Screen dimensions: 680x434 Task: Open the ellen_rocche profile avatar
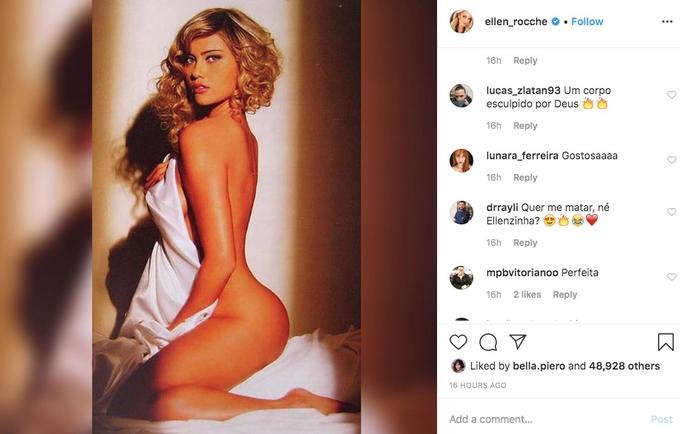tap(461, 21)
